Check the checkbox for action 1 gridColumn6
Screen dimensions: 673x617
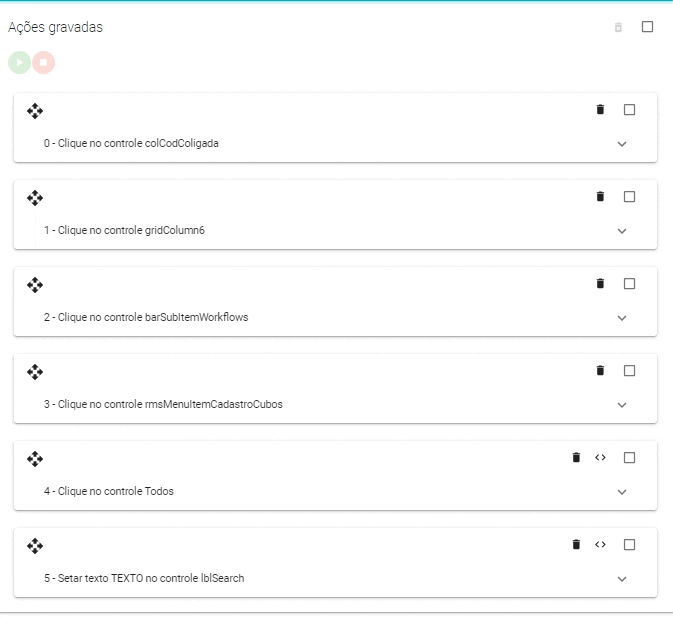click(629, 197)
